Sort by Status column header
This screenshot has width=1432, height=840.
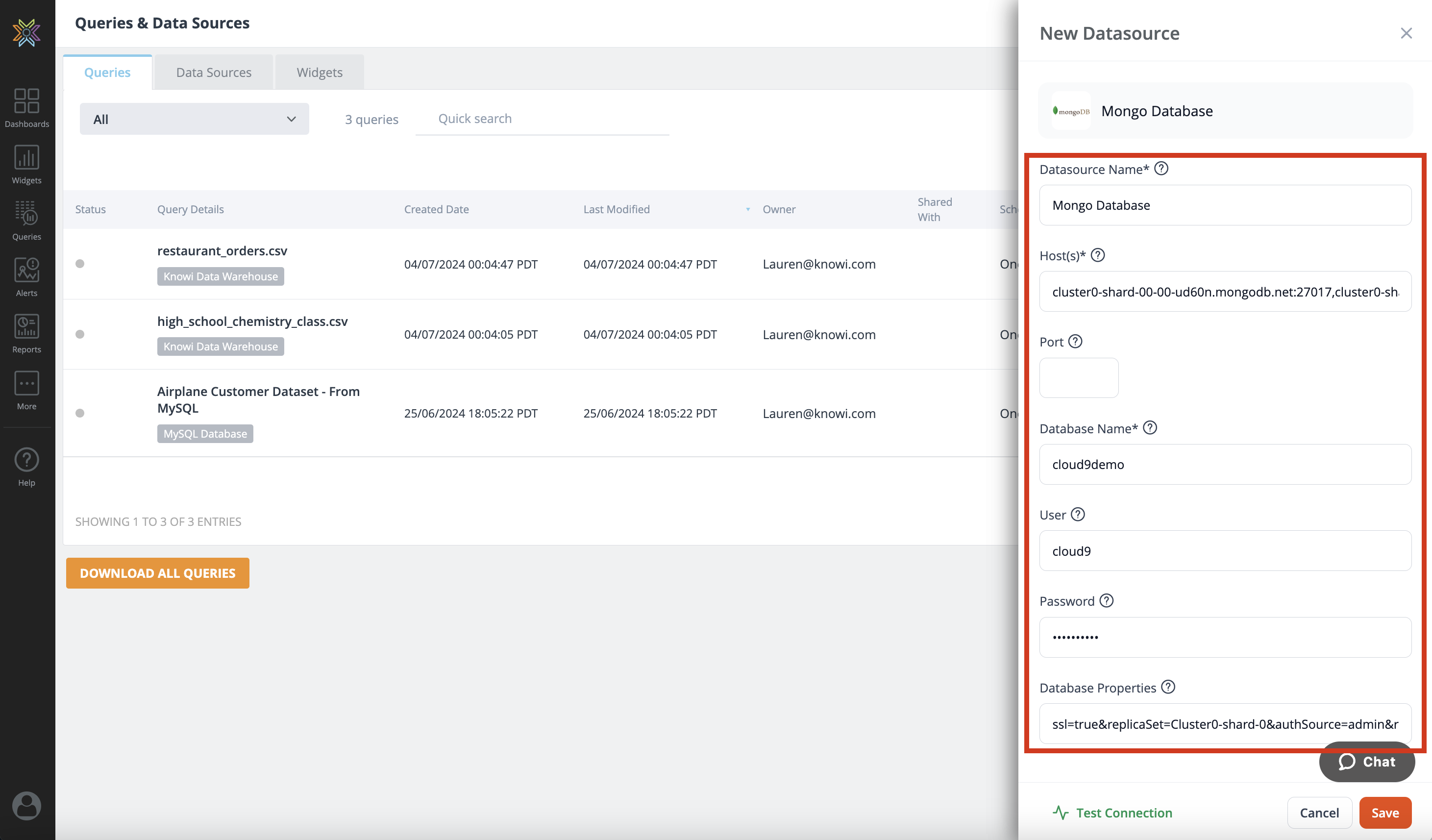tap(90, 209)
